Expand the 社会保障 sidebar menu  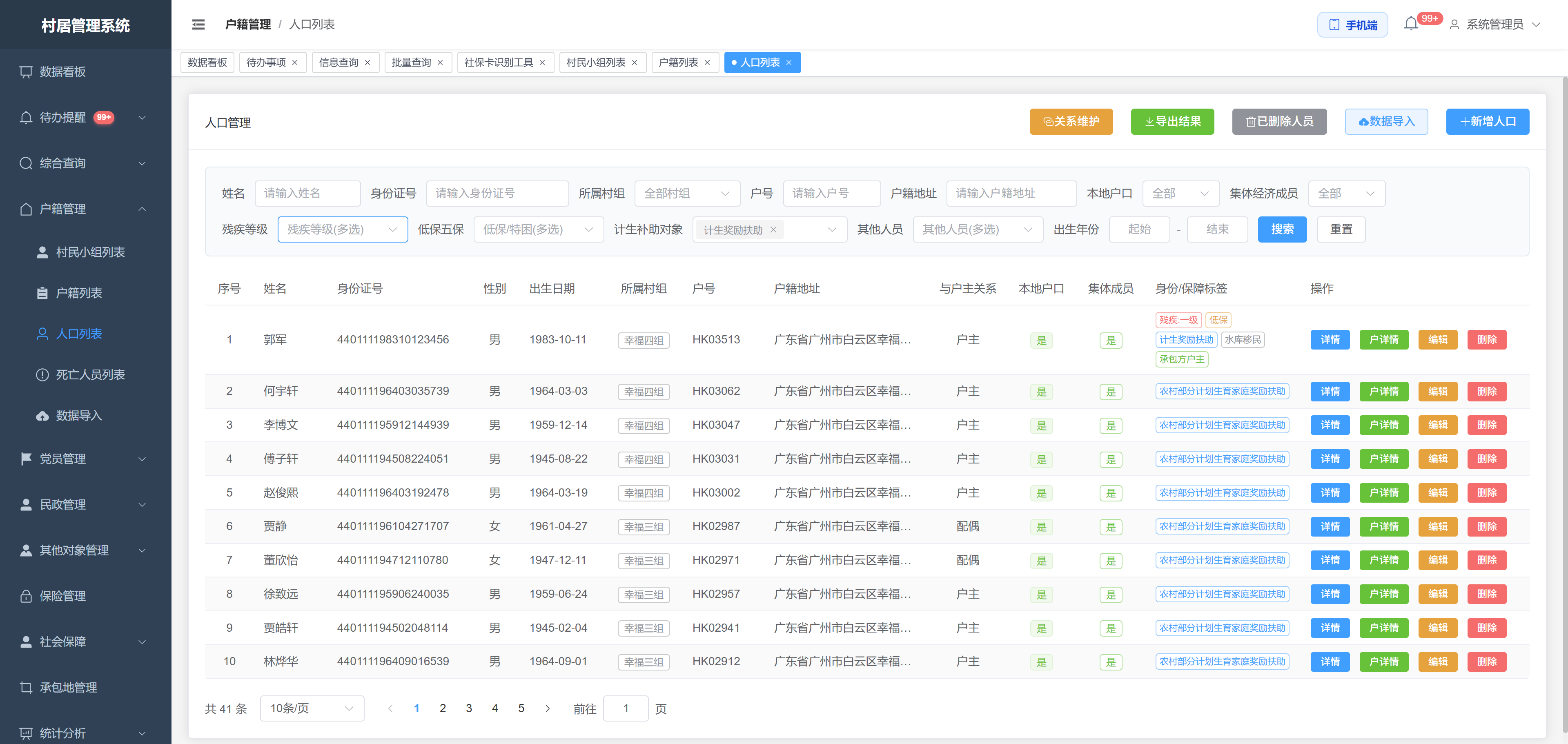click(x=86, y=642)
